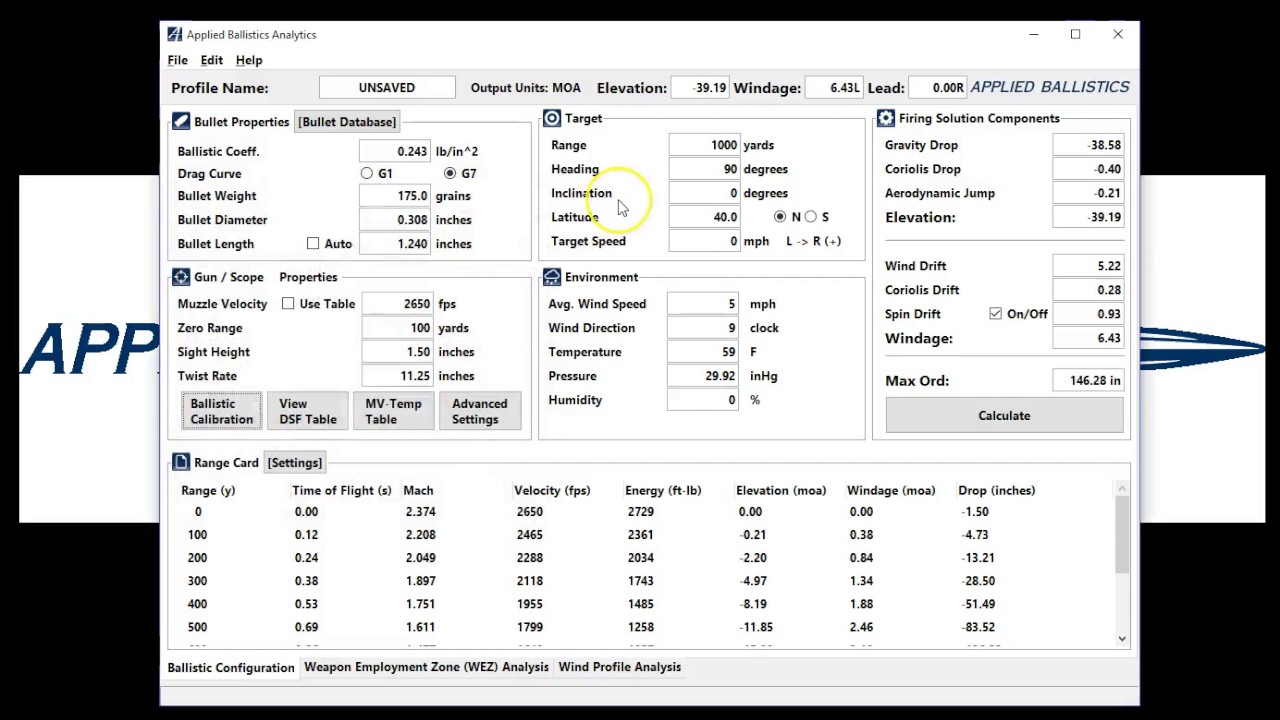The image size is (1280, 720).
Task: Click the range card scrollbar up arrow
Action: tap(1121, 488)
